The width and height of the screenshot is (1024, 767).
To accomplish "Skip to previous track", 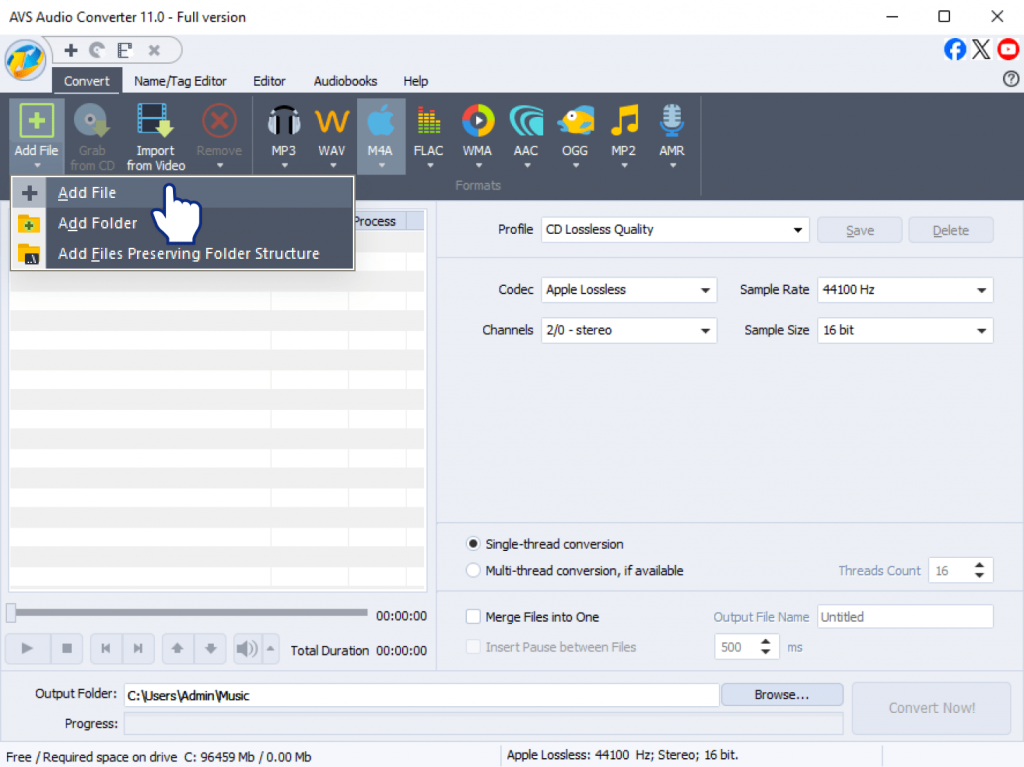I will click(x=106, y=649).
